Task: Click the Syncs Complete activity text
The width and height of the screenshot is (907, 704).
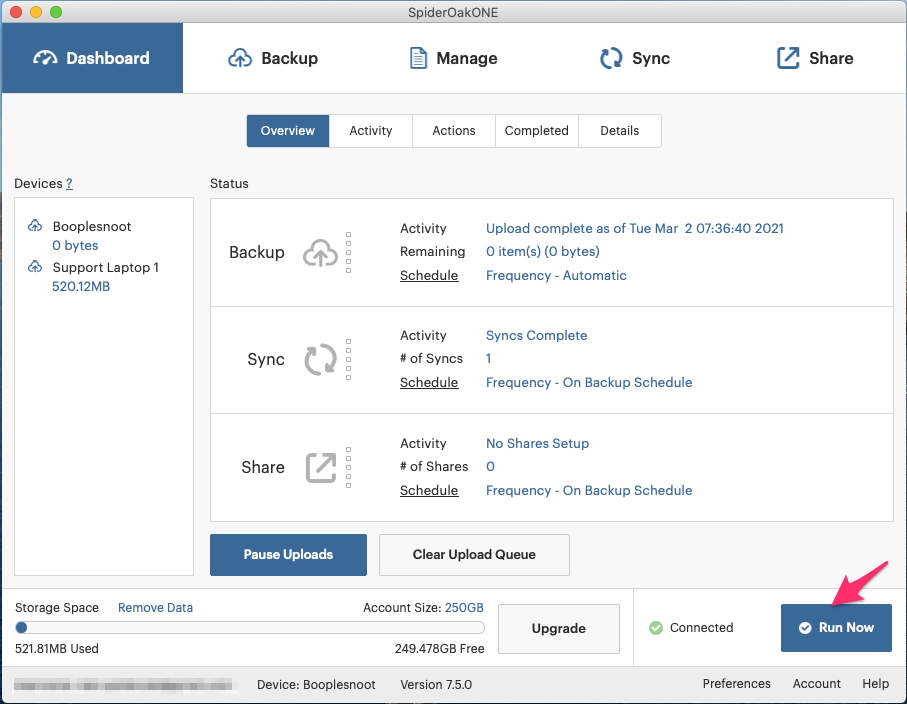Action: coord(536,336)
